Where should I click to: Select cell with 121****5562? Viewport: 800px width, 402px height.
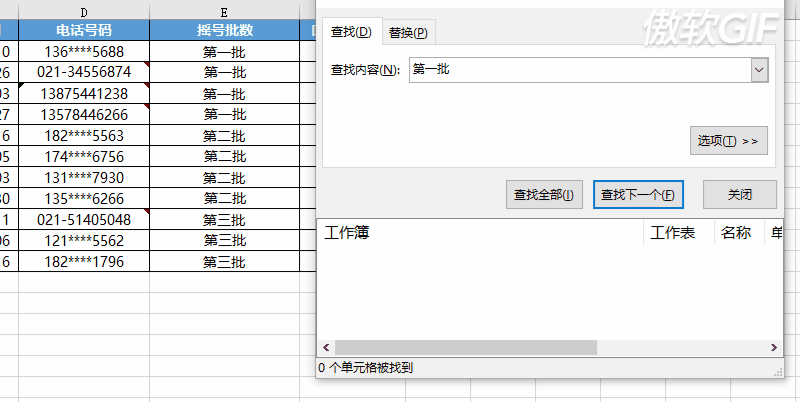(x=84, y=240)
